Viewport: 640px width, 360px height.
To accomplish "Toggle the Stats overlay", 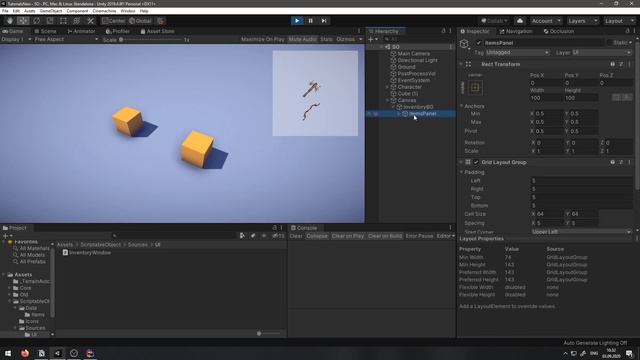I will pos(326,39).
